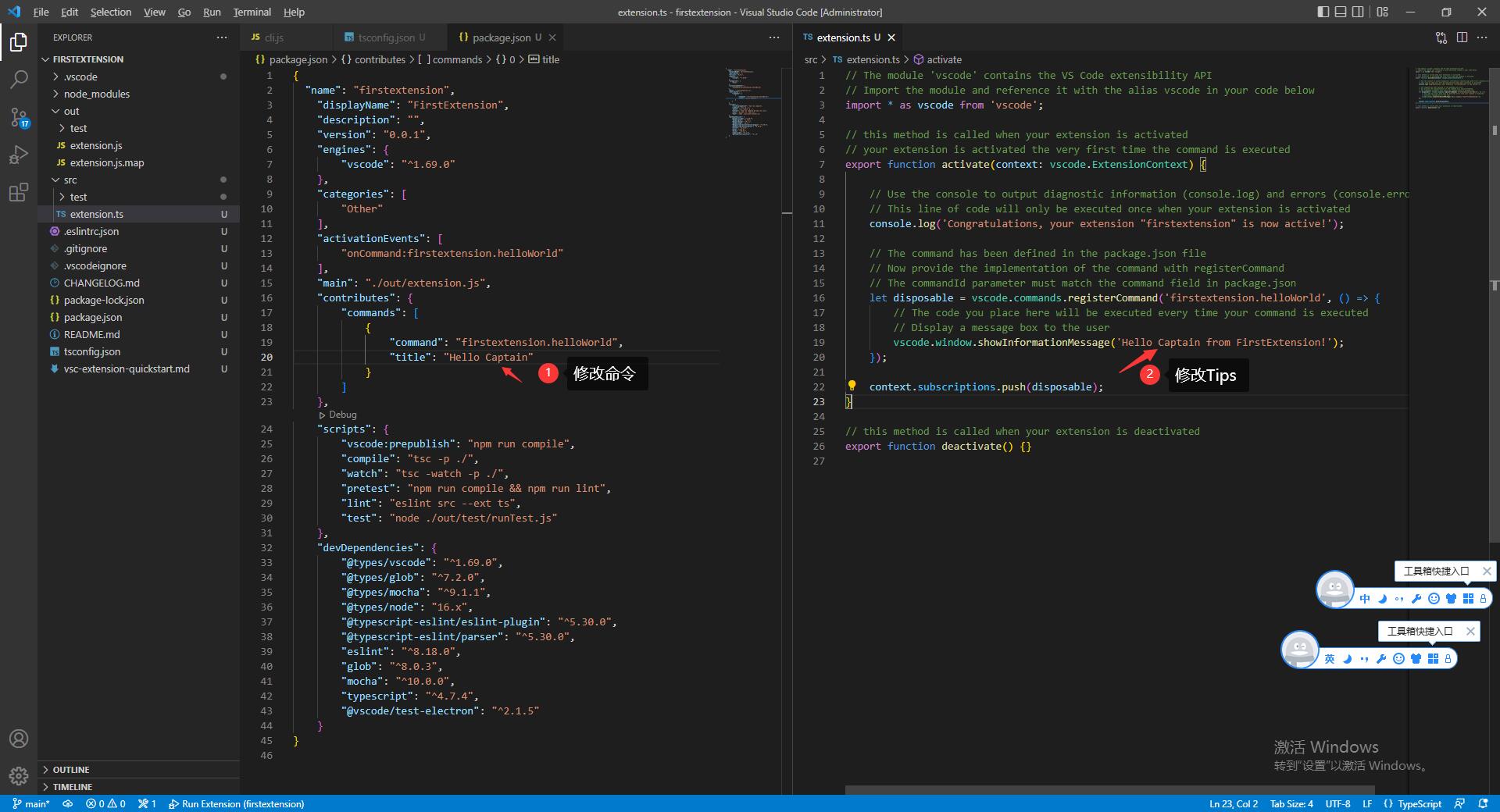Toggle punctuation mode in lower IME toolbar
The width and height of the screenshot is (1500, 812).
point(1364,659)
